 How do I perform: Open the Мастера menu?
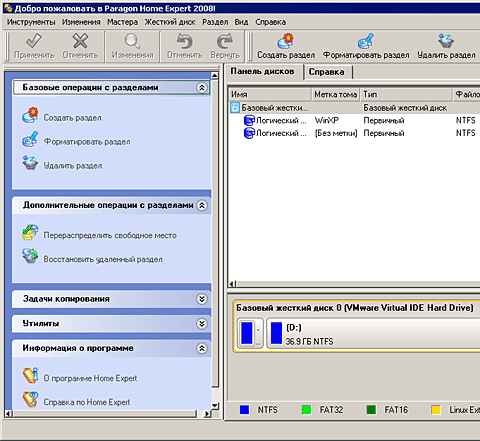(122, 22)
